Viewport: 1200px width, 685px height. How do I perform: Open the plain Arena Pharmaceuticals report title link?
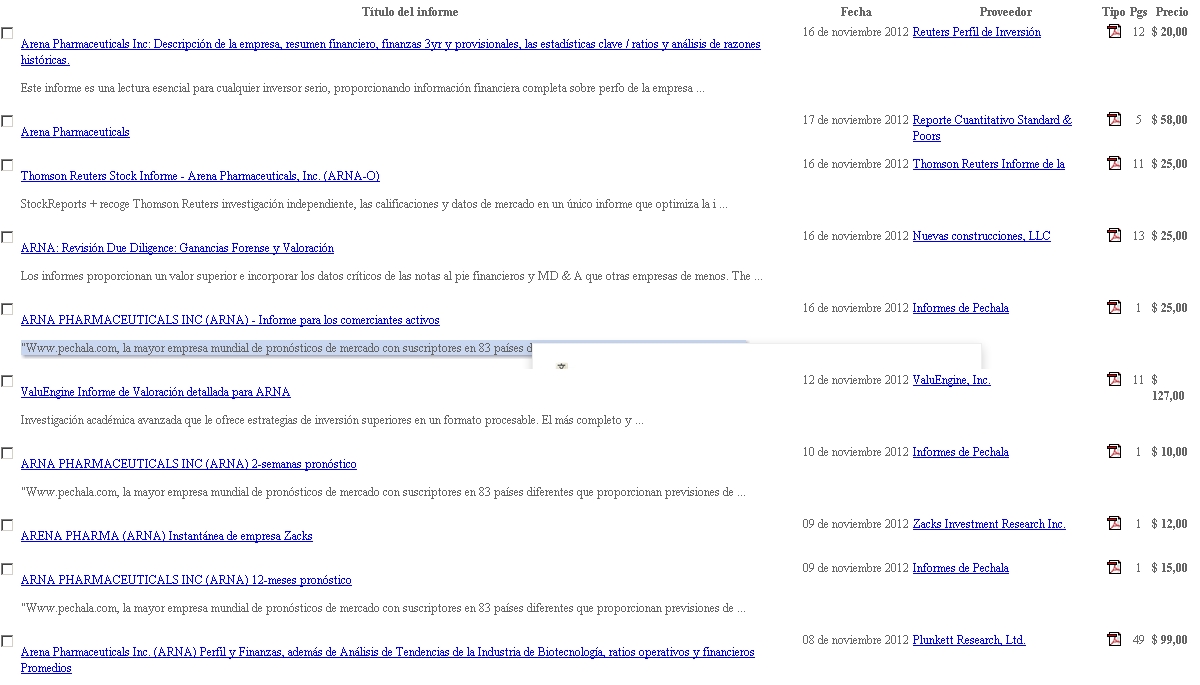click(x=75, y=132)
